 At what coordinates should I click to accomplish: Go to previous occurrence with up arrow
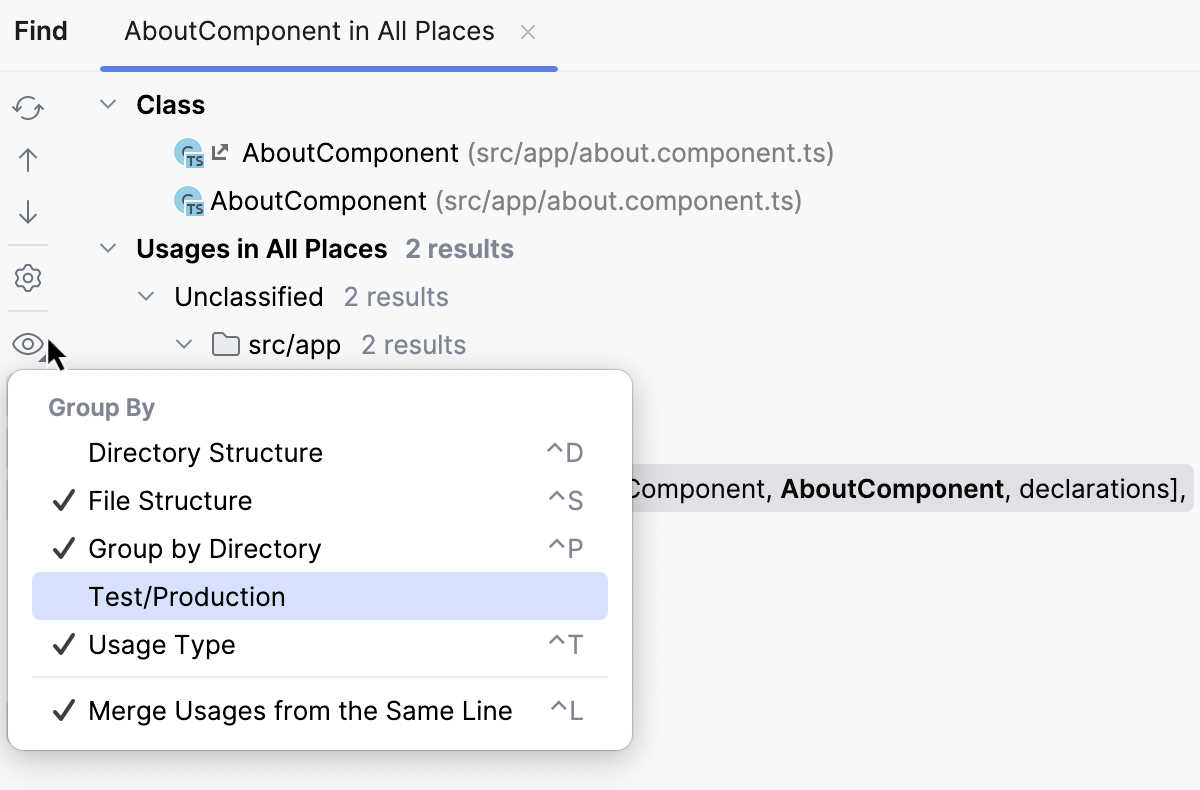(x=28, y=160)
